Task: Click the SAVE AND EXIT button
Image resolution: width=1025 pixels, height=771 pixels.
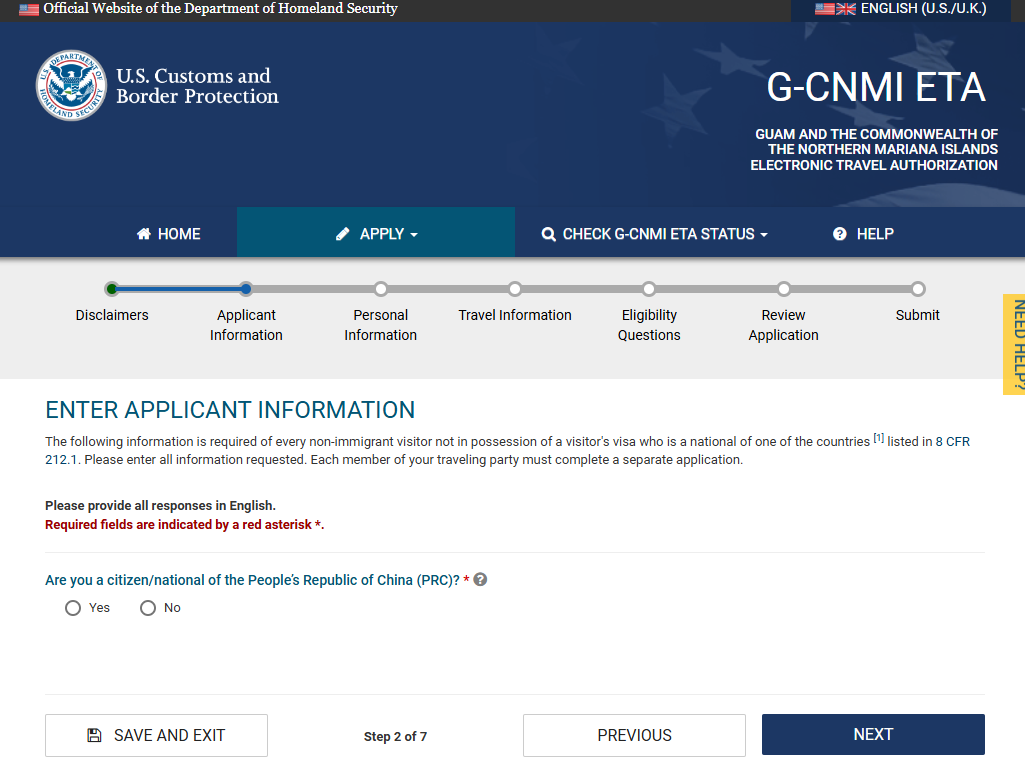Action: coord(156,736)
